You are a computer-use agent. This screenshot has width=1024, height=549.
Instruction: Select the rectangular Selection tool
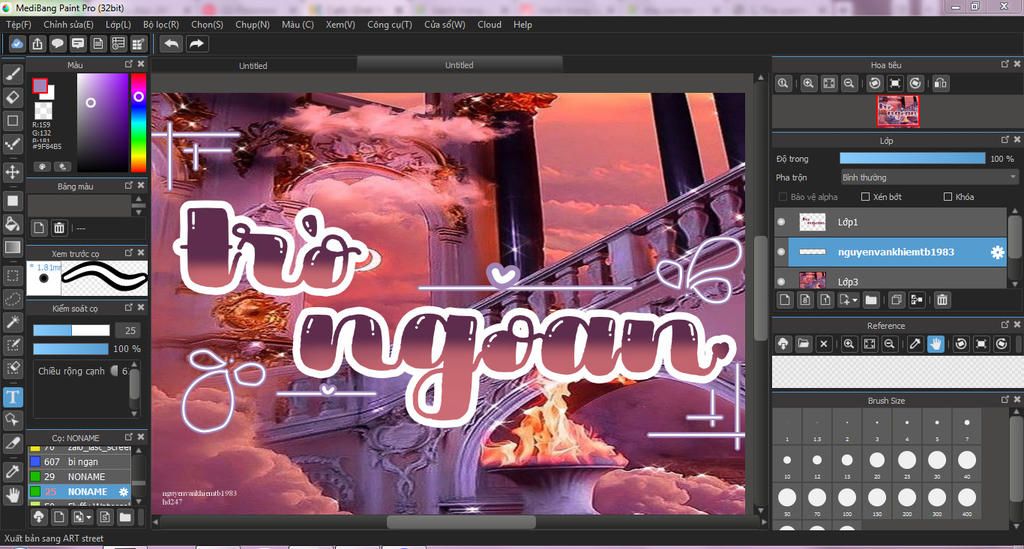click(x=12, y=275)
